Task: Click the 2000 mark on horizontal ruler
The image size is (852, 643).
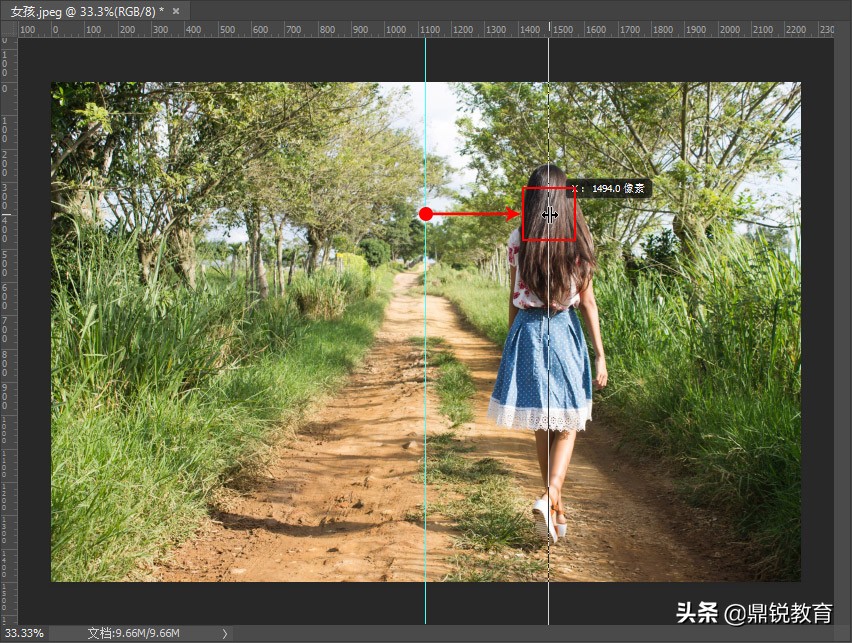Action: click(729, 29)
